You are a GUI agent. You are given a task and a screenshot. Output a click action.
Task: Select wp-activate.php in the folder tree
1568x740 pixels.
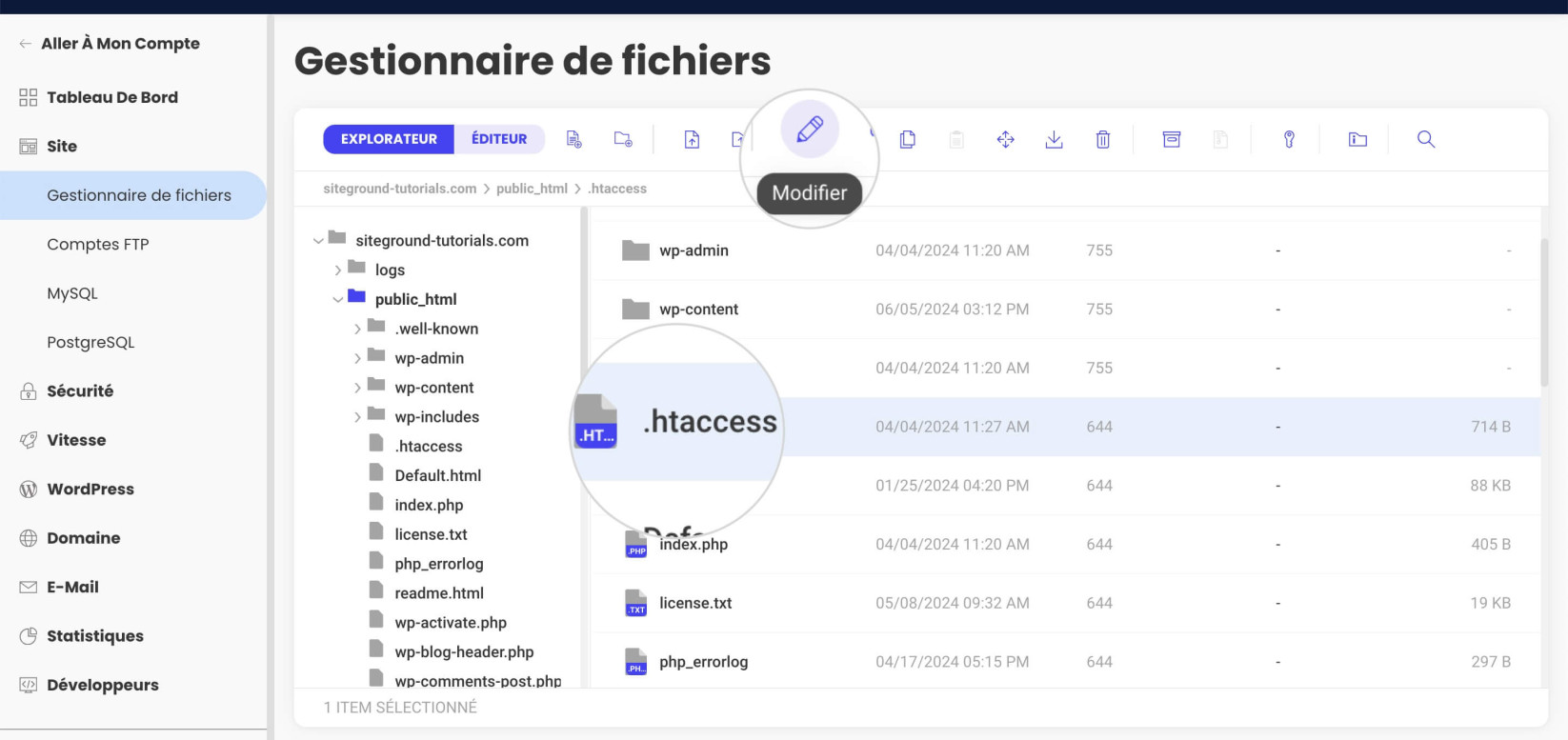point(451,623)
